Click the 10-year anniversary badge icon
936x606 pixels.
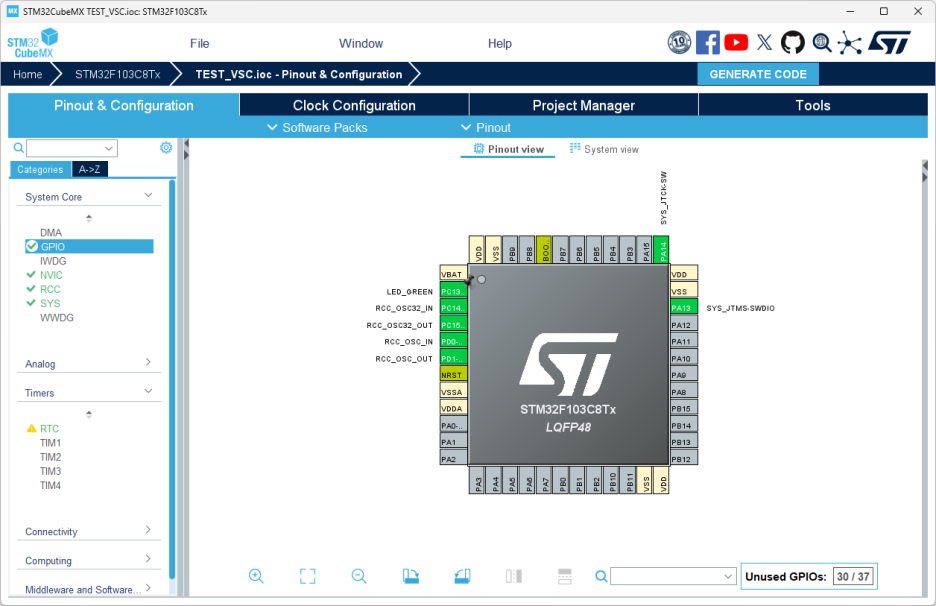click(x=679, y=42)
